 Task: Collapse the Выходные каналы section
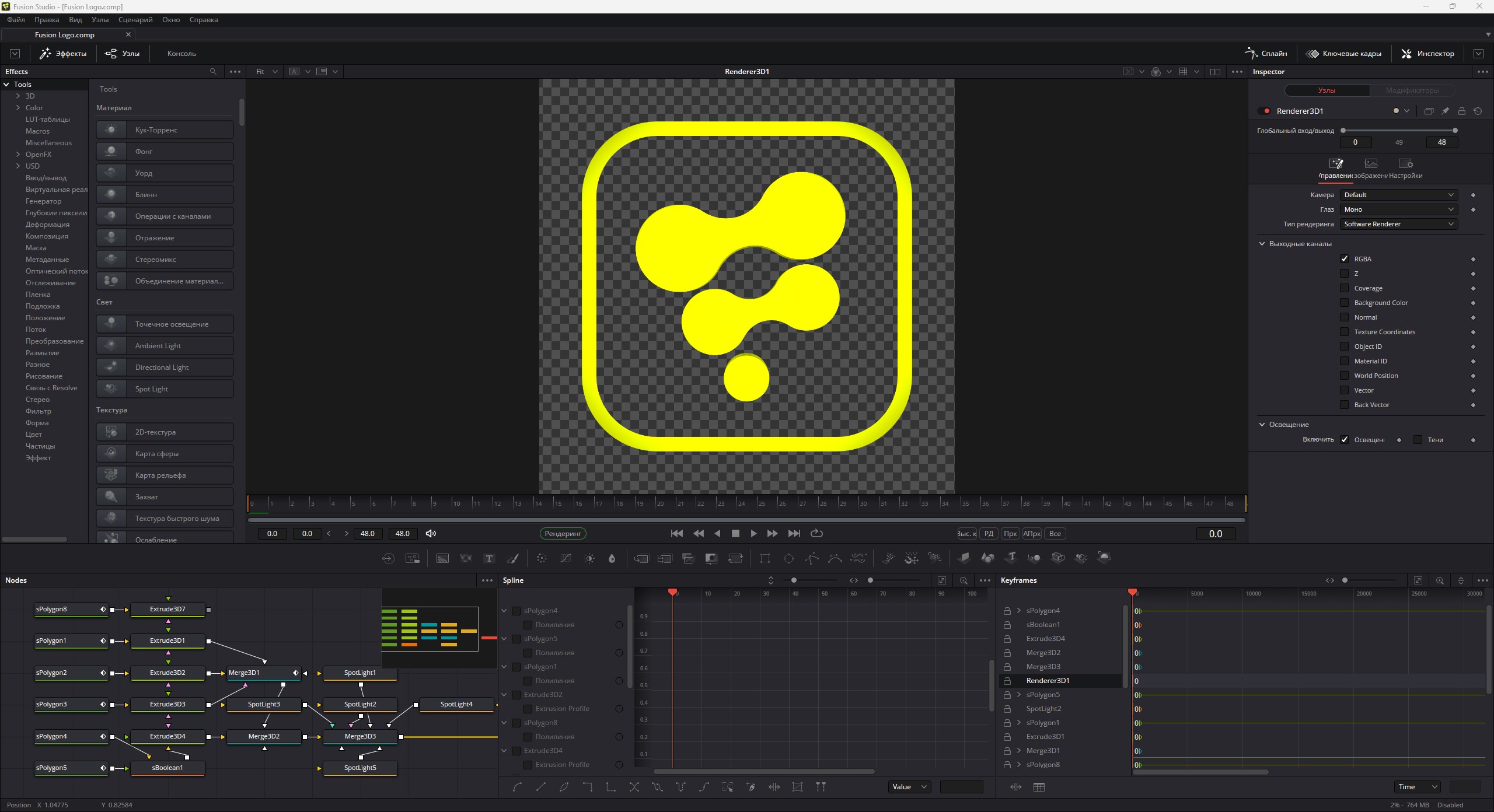click(x=1262, y=244)
